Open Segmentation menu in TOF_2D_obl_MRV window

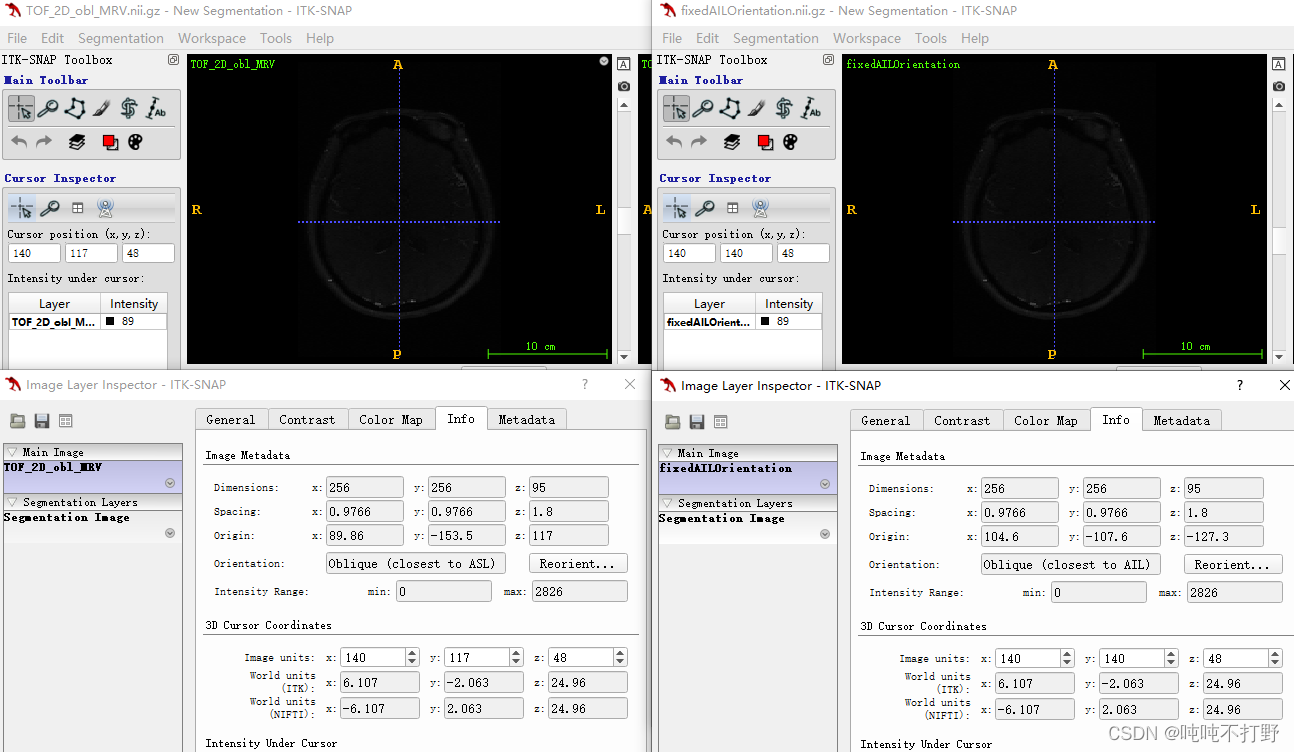[121, 38]
